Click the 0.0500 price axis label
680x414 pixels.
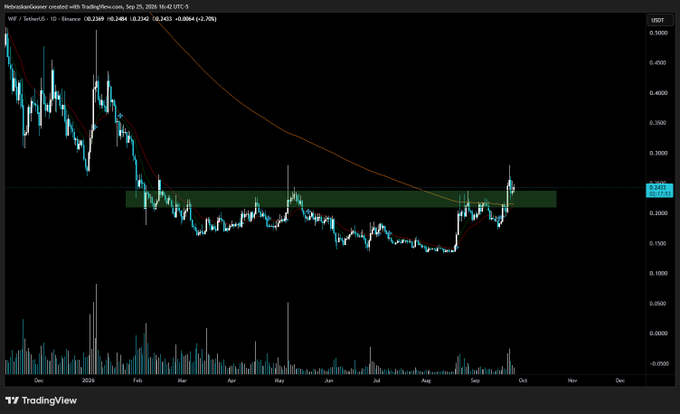tap(658, 303)
